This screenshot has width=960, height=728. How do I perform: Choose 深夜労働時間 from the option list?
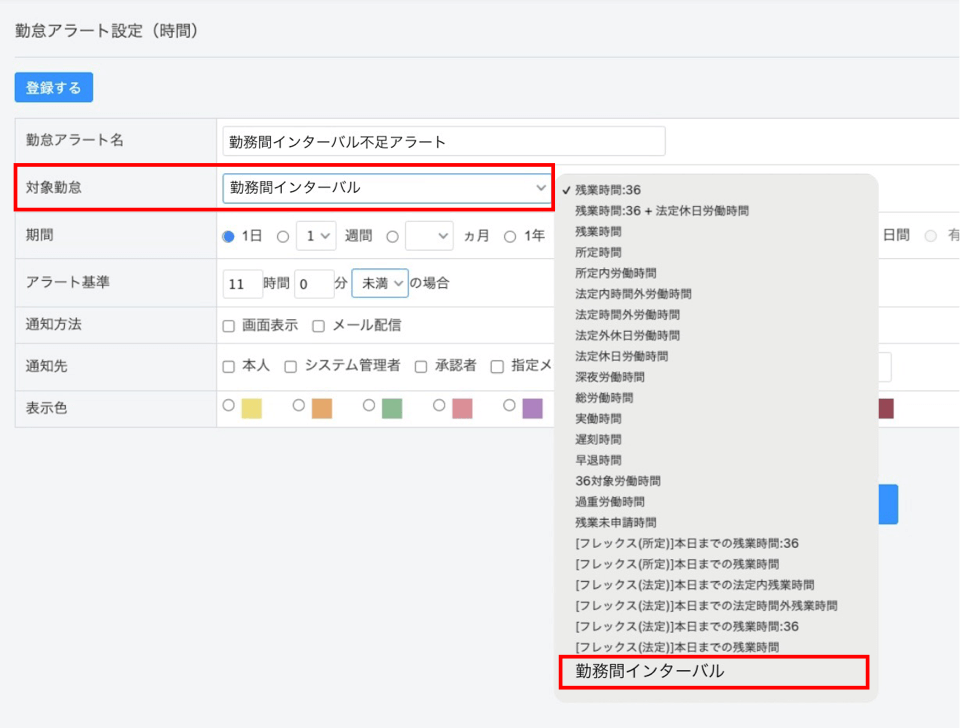[x=610, y=377]
